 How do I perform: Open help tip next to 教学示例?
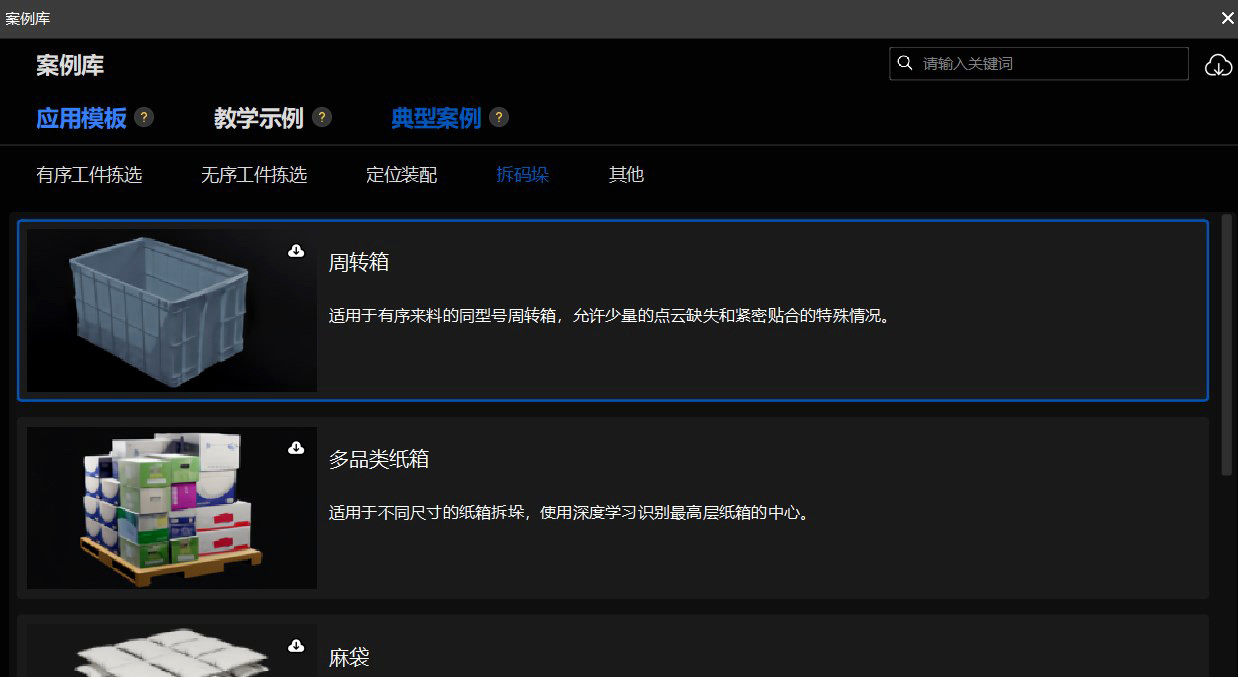tap(321, 117)
